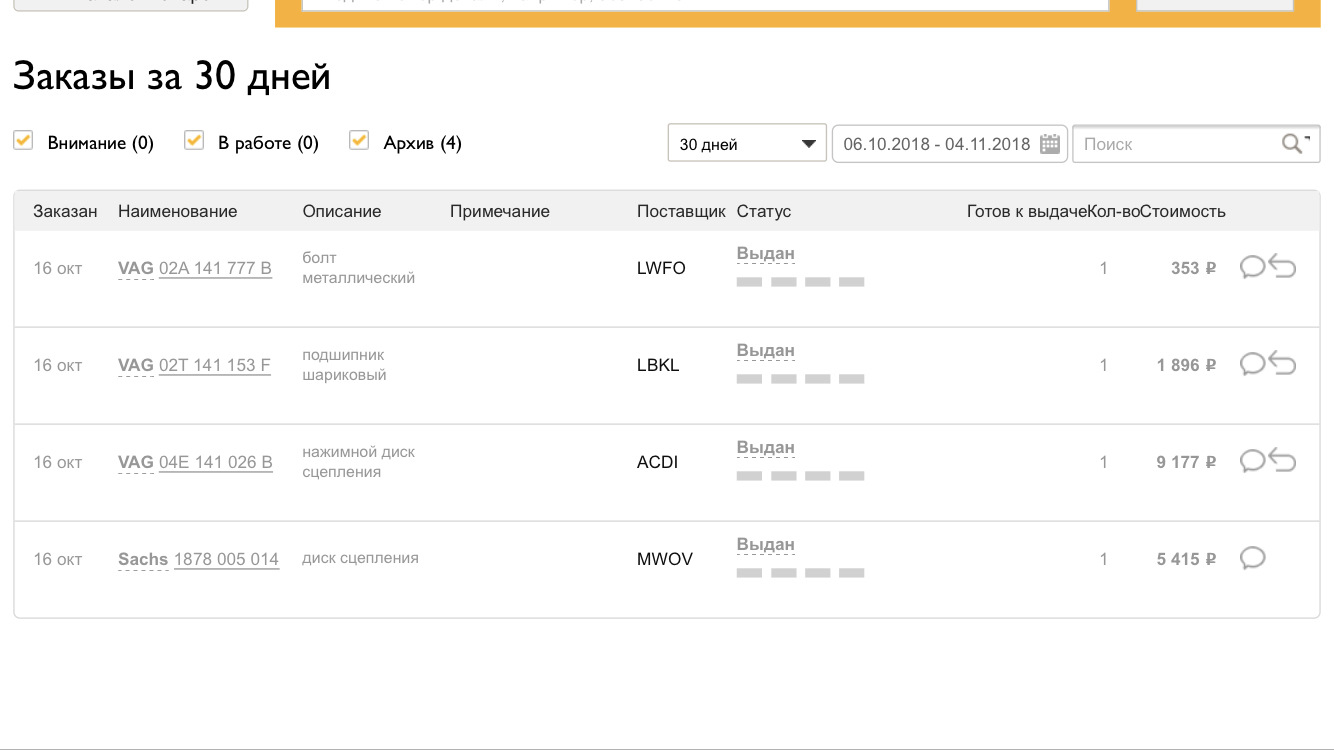Click Выдан status in ACDI row
This screenshot has width=1334, height=750.
pos(766,448)
